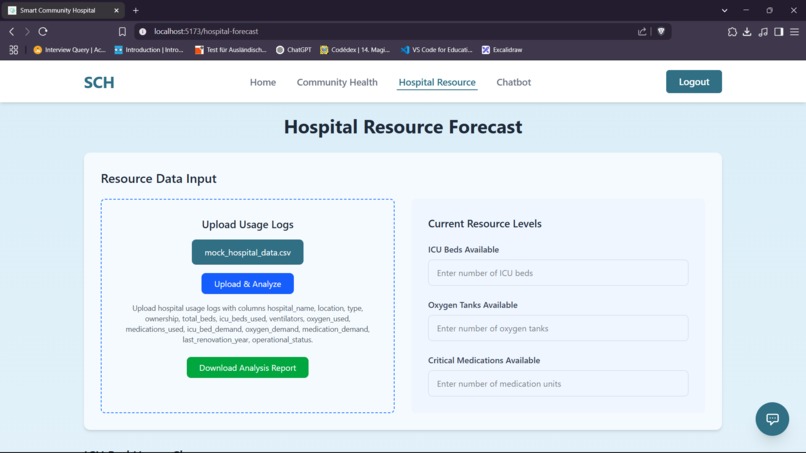Click the Current Resource Levels title
Image resolution: width=806 pixels, height=453 pixels.
pyautogui.click(x=485, y=224)
